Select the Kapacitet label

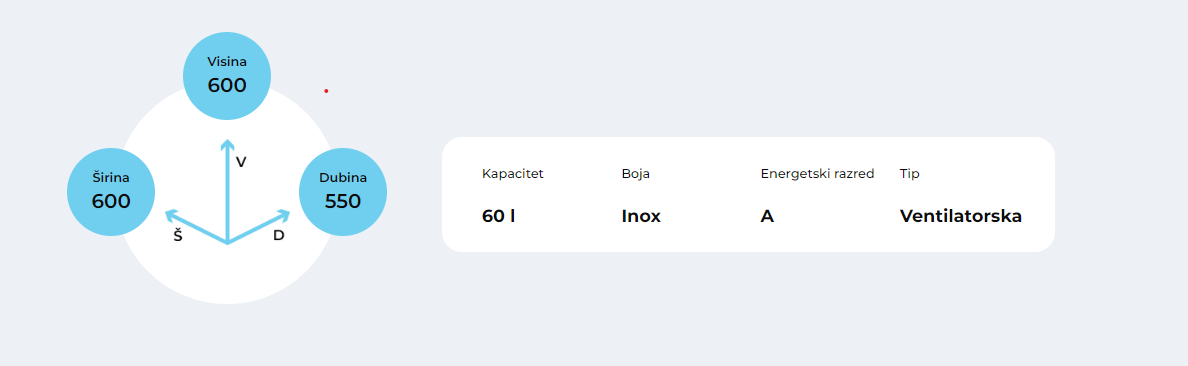click(513, 174)
